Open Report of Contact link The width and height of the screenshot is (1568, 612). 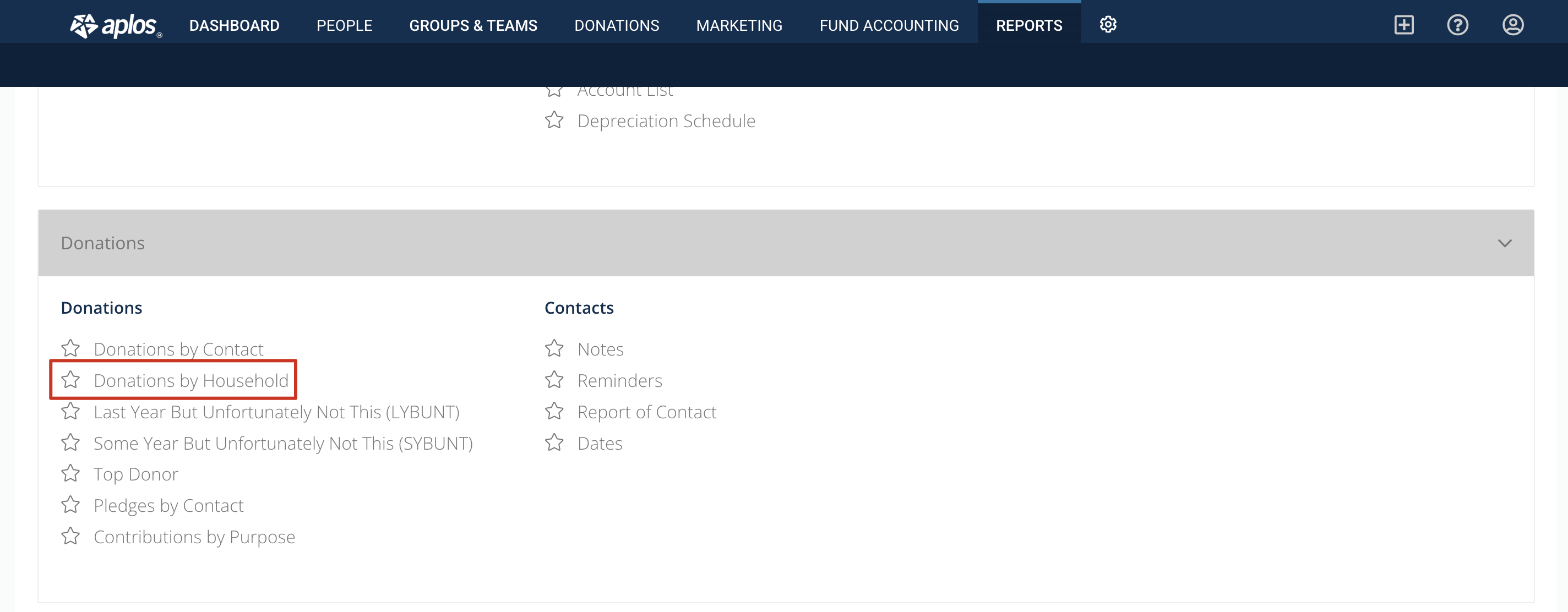(x=646, y=412)
